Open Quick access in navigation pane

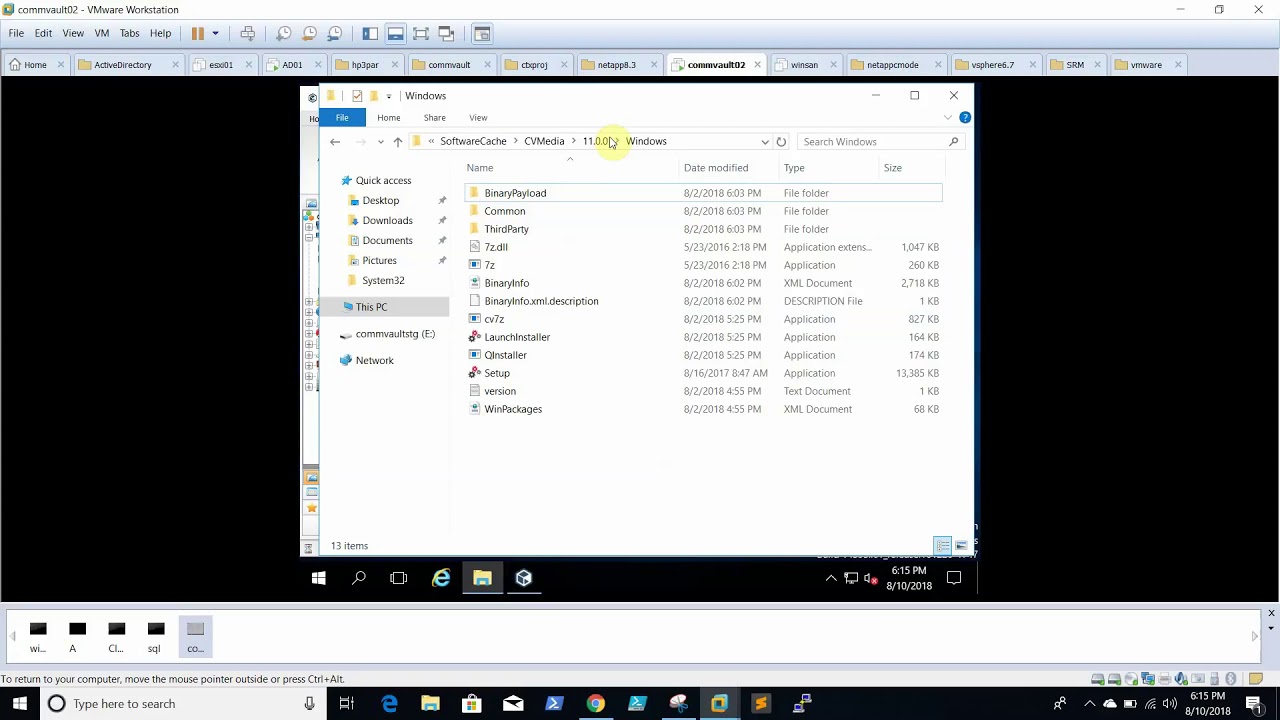[383, 181]
